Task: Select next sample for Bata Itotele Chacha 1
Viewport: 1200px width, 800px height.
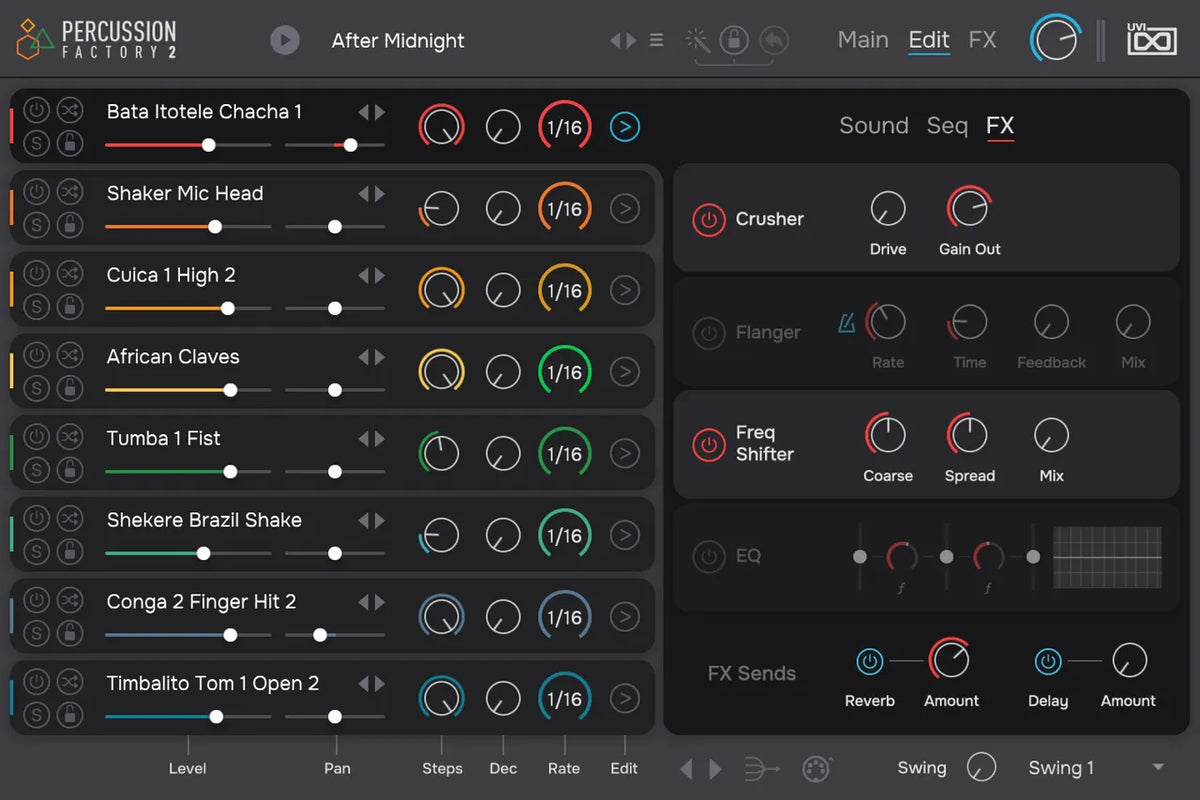Action: [x=380, y=112]
